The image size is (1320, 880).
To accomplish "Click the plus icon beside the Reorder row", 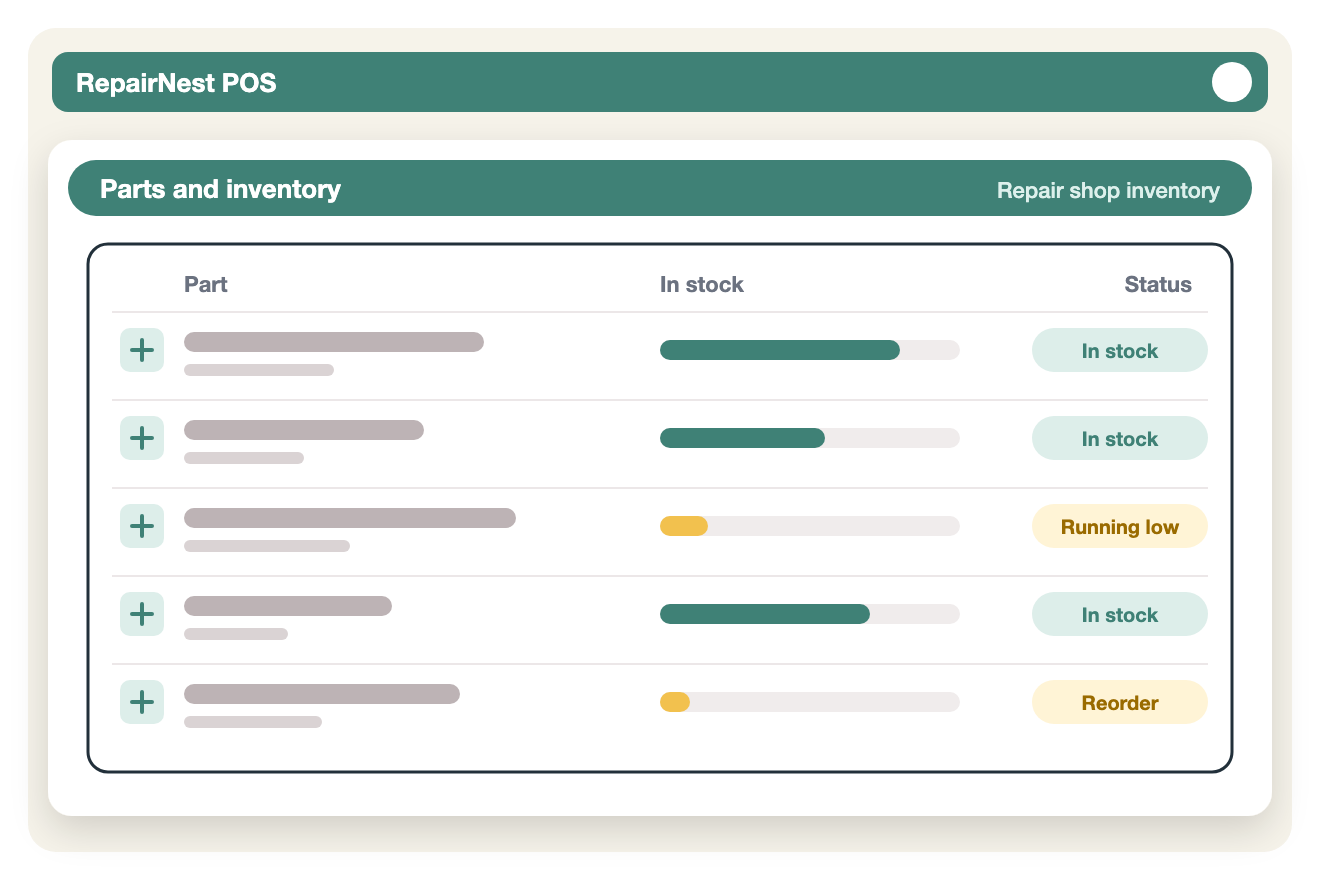I will 142,702.
